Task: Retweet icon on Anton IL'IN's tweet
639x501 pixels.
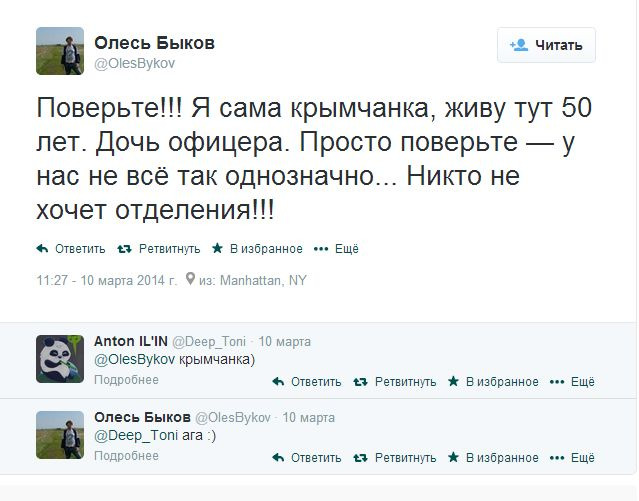Action: (360, 382)
